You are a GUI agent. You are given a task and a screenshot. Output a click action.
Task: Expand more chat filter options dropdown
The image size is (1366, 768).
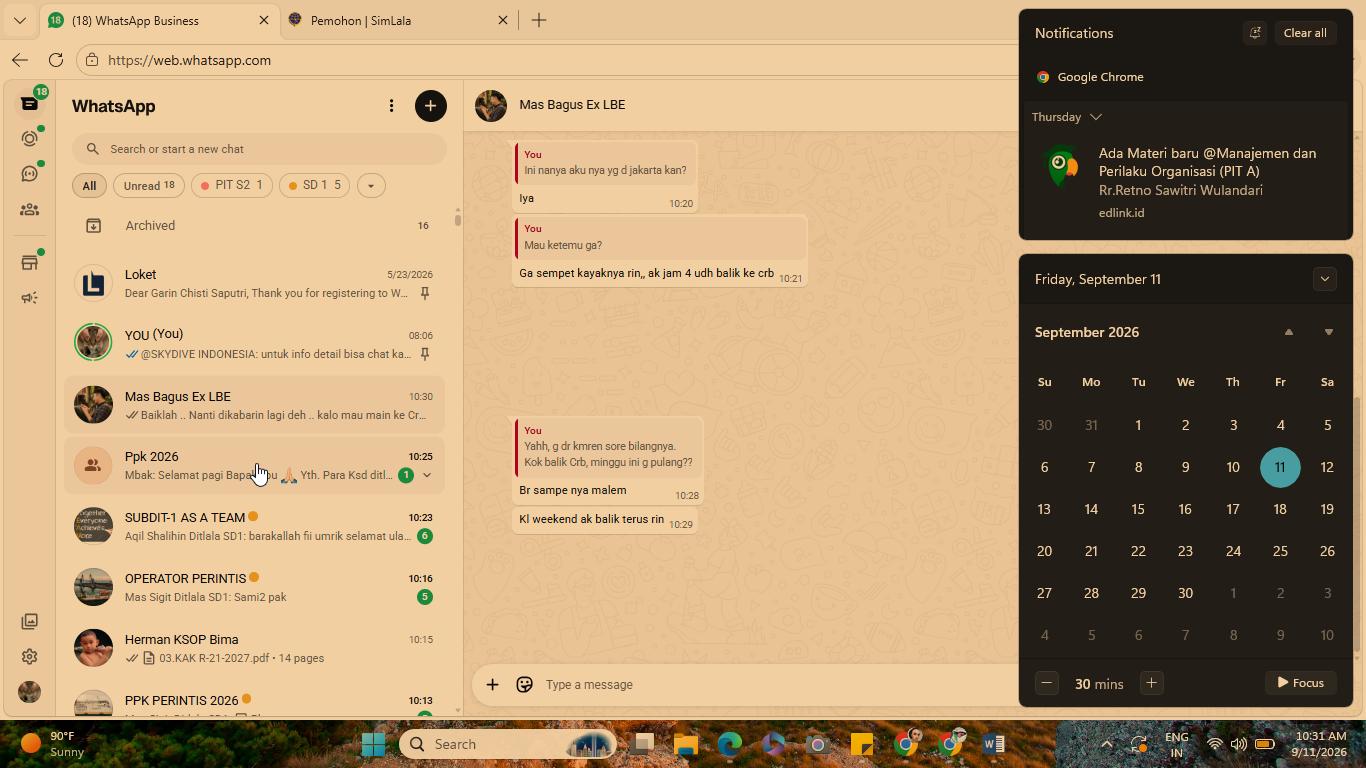coord(371,185)
